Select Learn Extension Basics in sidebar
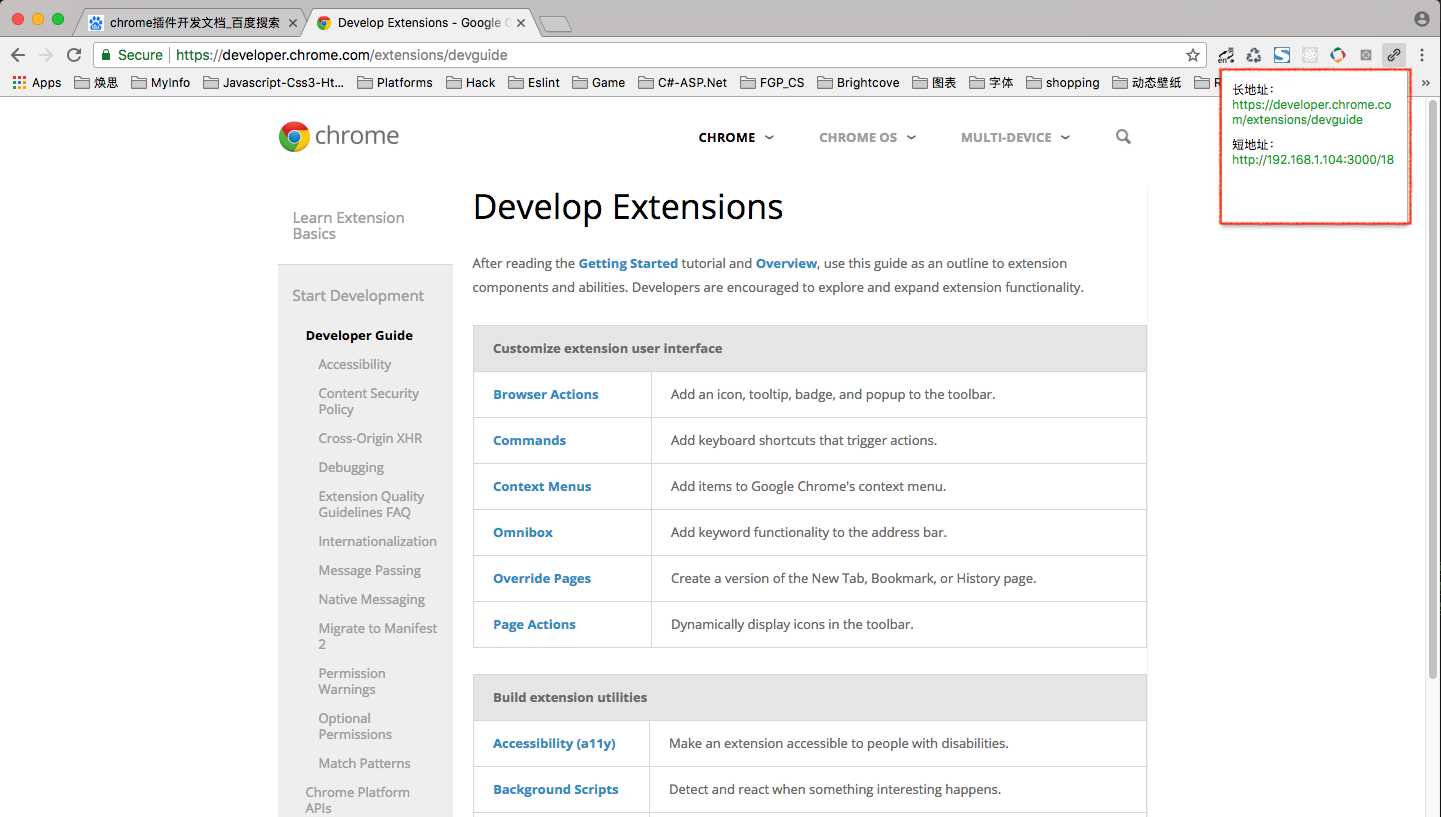This screenshot has width=1441, height=817. [348, 226]
